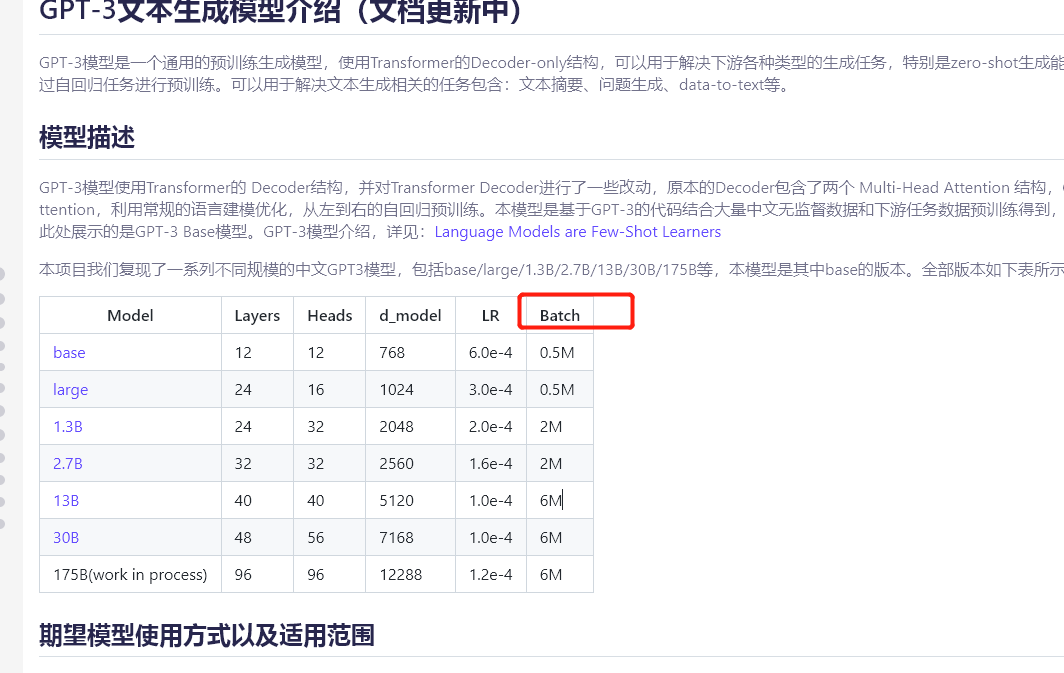The image size is (1064, 673).
Task: Select Batch value 2M in 2.7B row
Action: pyautogui.click(x=551, y=464)
